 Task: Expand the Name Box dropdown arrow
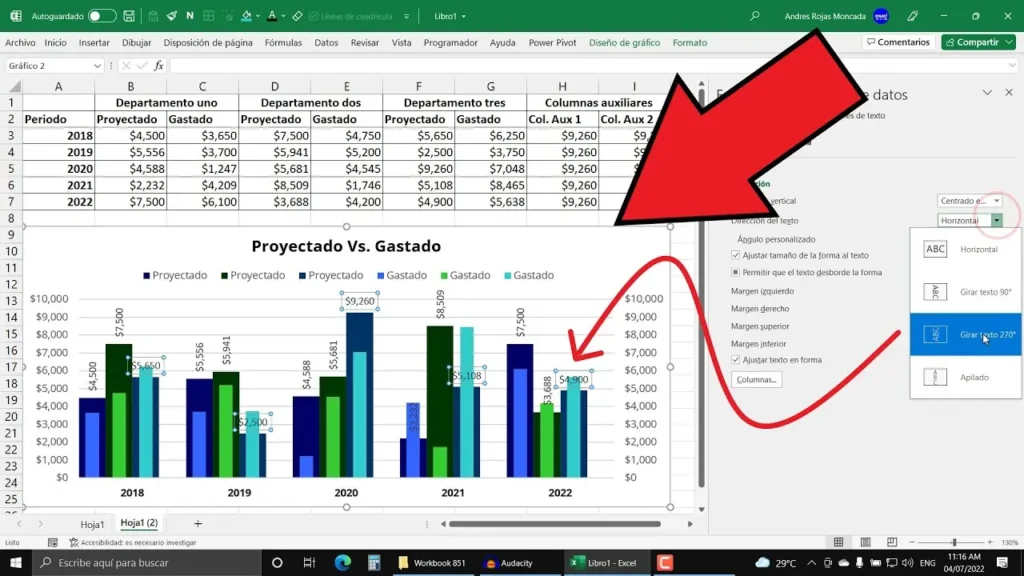[97, 66]
